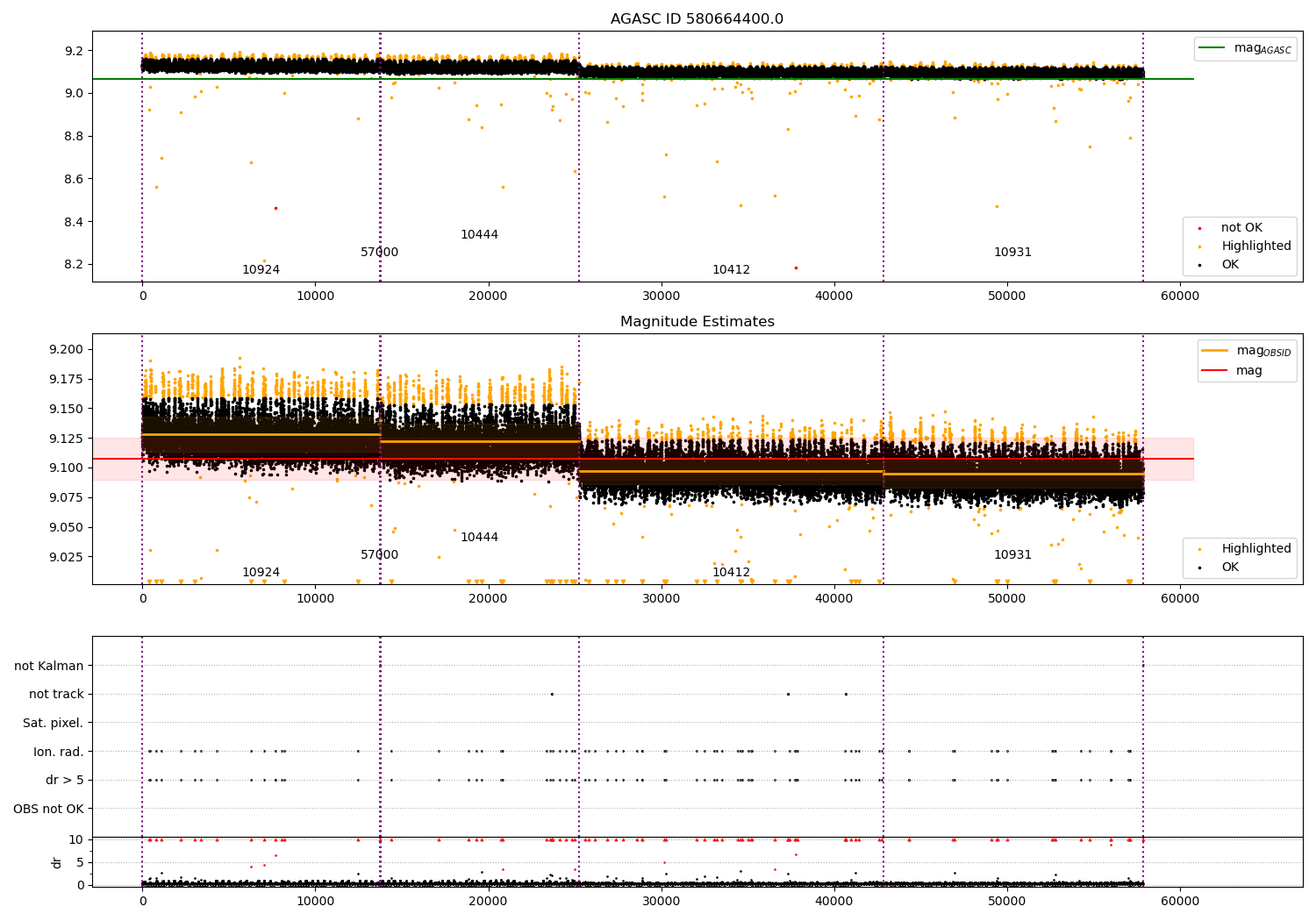Click the 9.2 y-tick in AGASC ID plot
This screenshot has height=921, width=1316.
click(x=74, y=51)
